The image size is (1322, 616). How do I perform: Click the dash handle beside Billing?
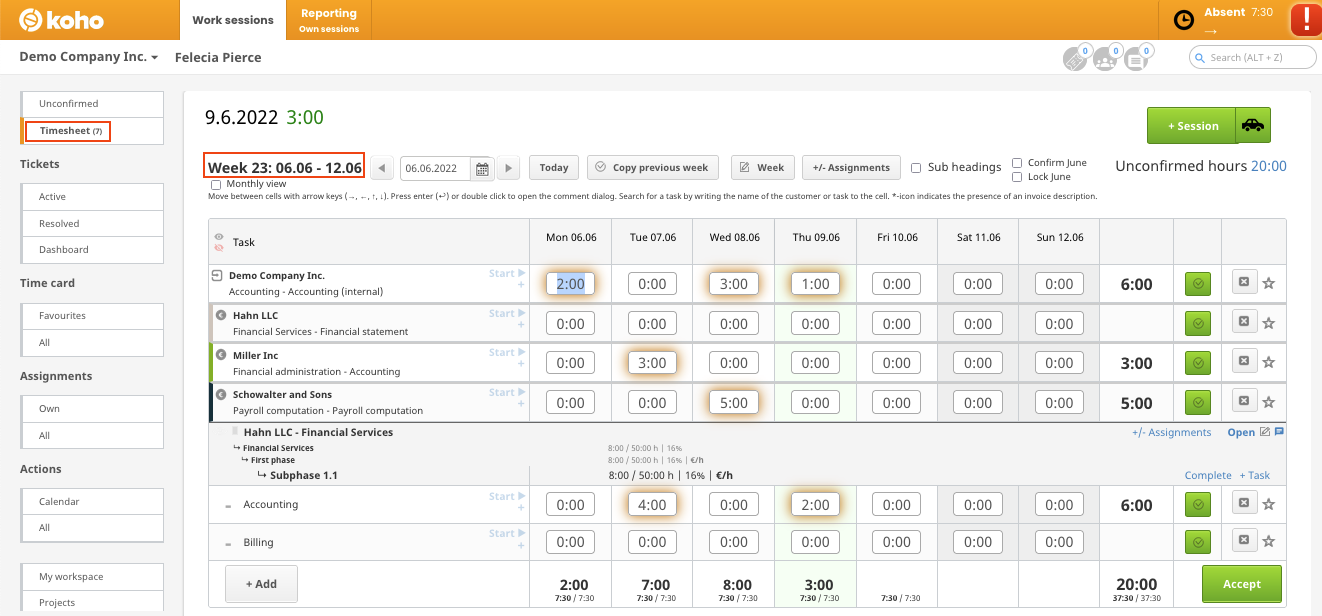pyautogui.click(x=228, y=543)
